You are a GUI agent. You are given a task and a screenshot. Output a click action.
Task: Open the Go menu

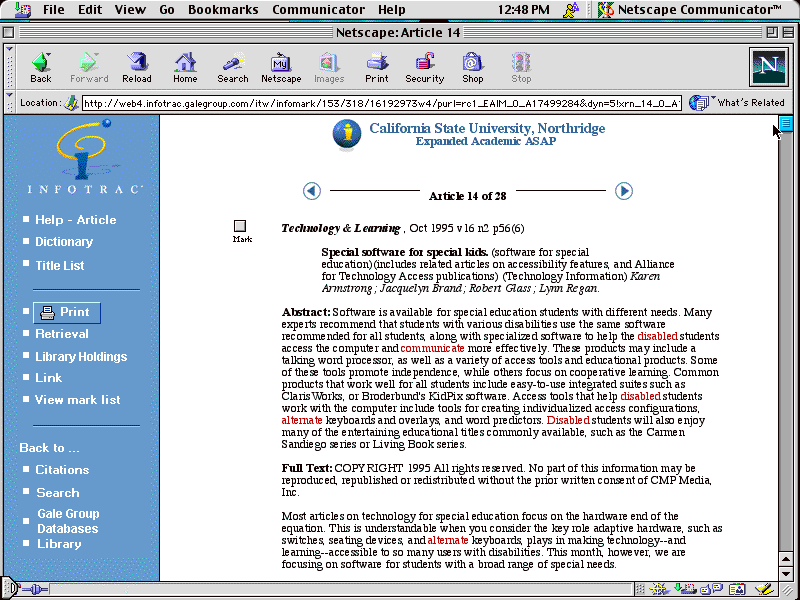[167, 10]
